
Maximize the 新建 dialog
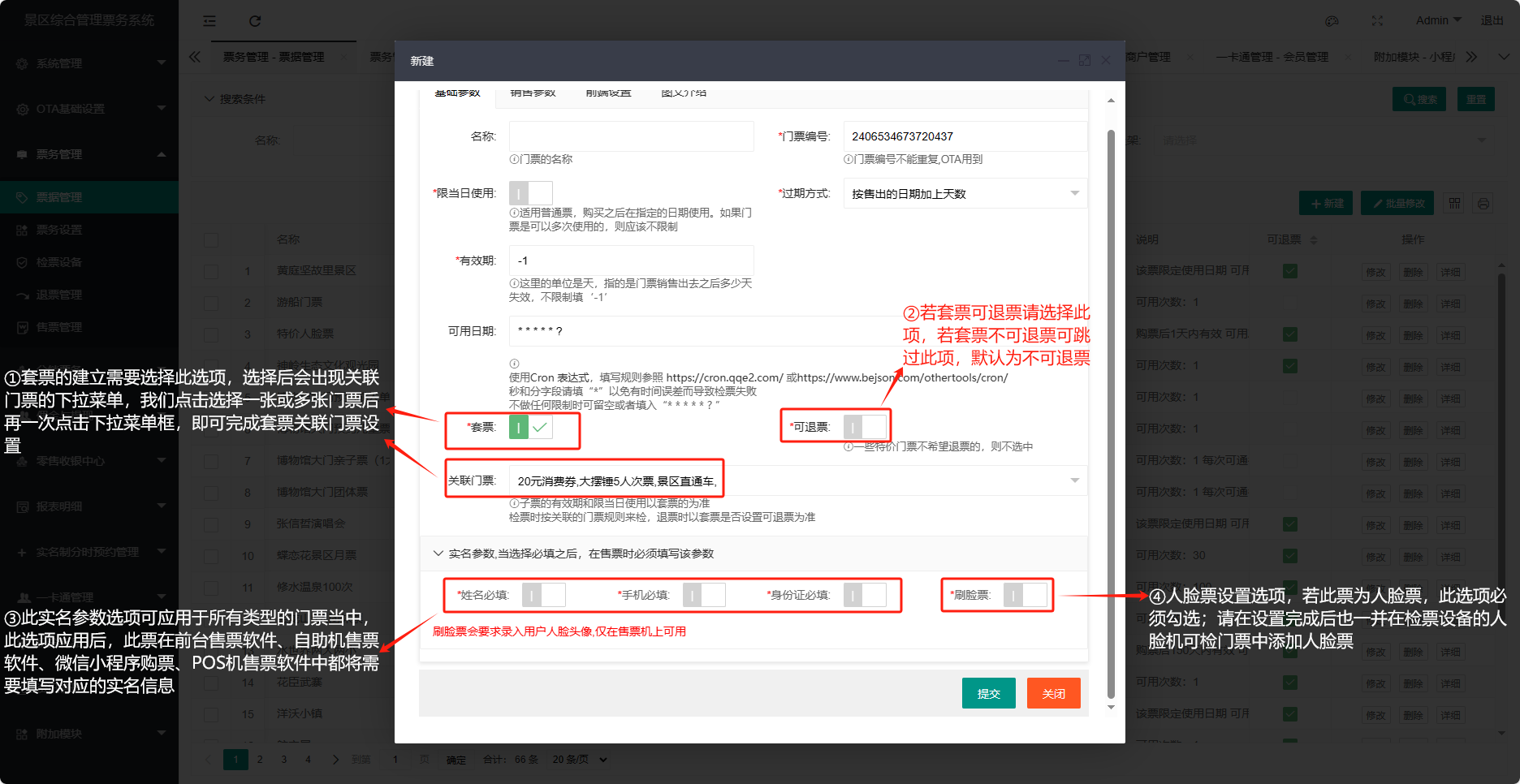1085,61
